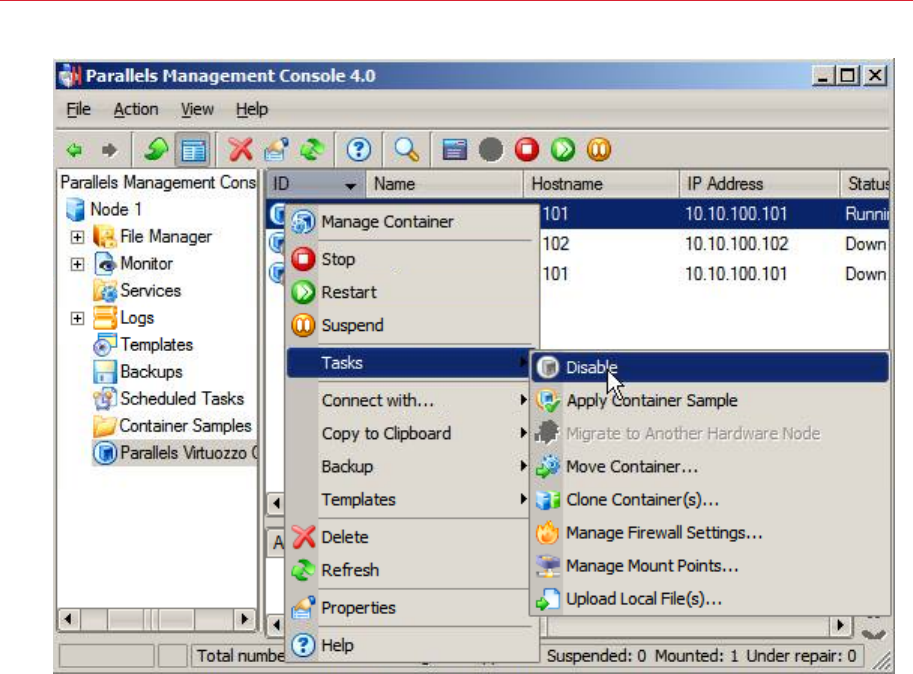Click the tree pane left scroll arrow

click(x=69, y=619)
